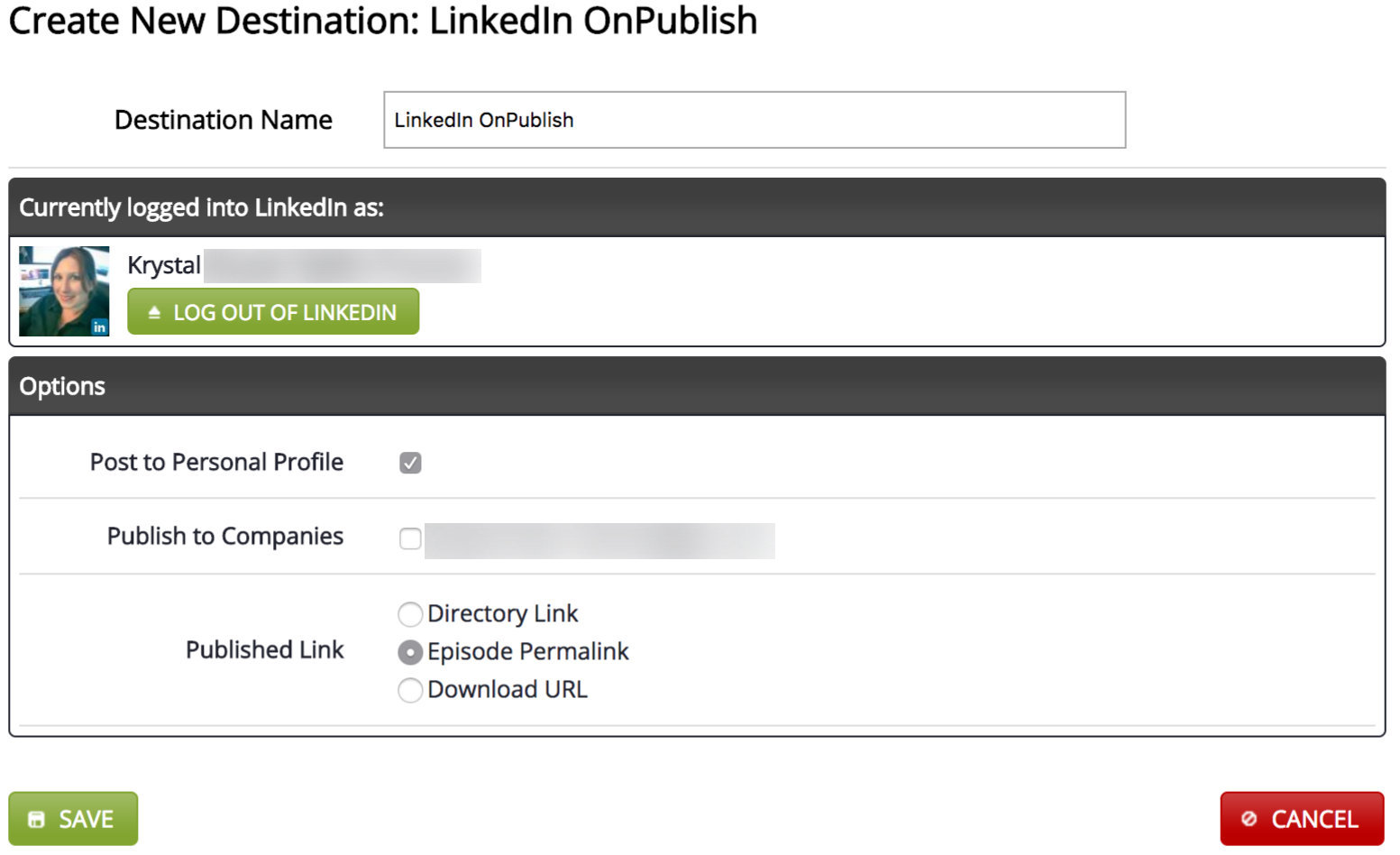The height and width of the screenshot is (855, 1400).
Task: Click Krystal's profile photo thumbnail
Action: pyautogui.click(x=64, y=291)
